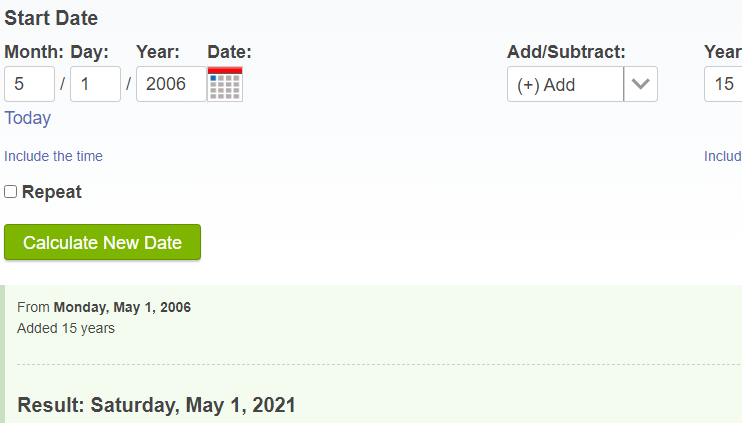This screenshot has width=742, height=423.
Task: Focus the Month field showing 5
Action: pyautogui.click(x=29, y=84)
